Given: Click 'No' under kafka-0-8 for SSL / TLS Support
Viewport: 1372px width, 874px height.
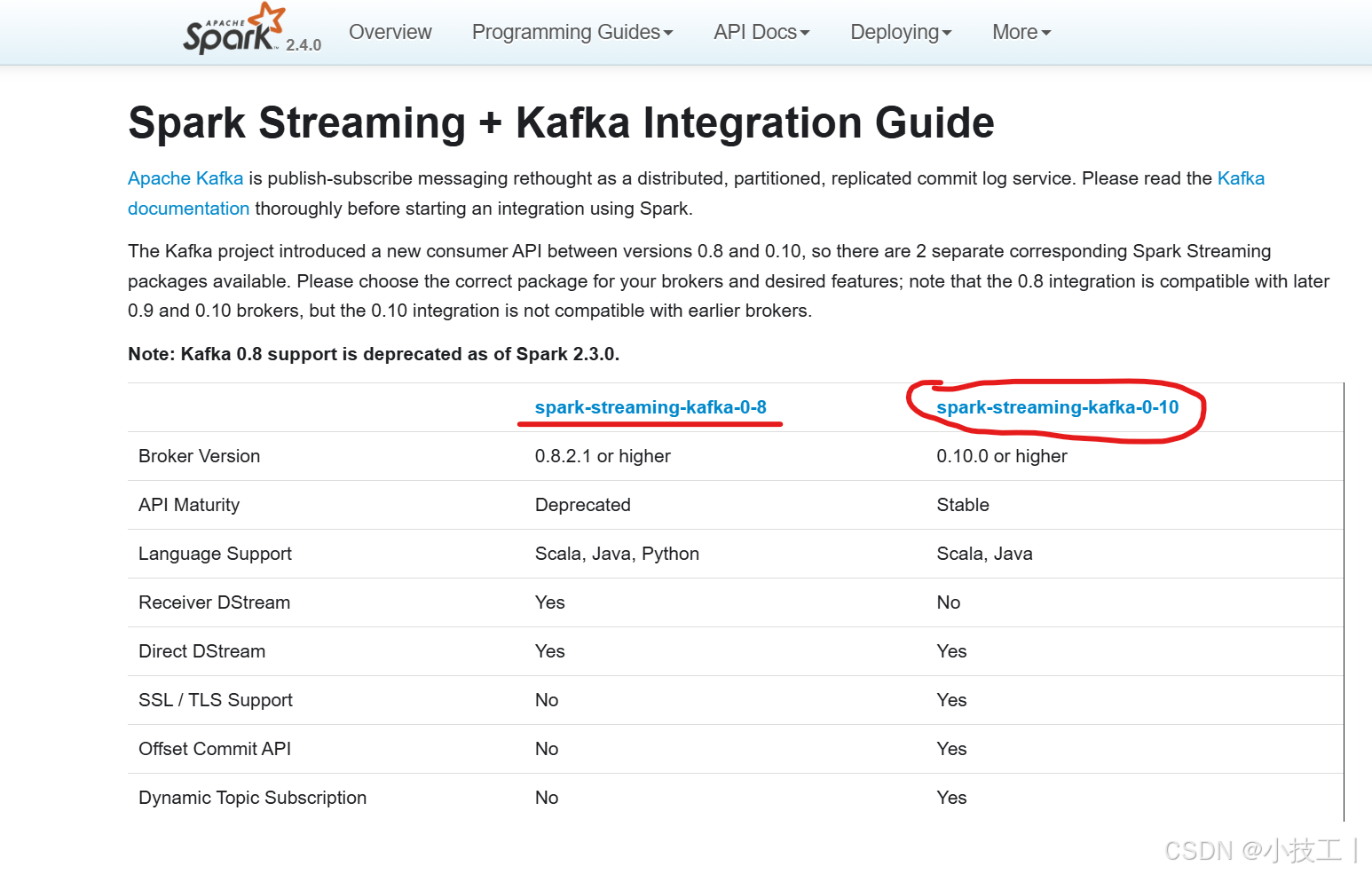Looking at the screenshot, I should click(x=547, y=700).
